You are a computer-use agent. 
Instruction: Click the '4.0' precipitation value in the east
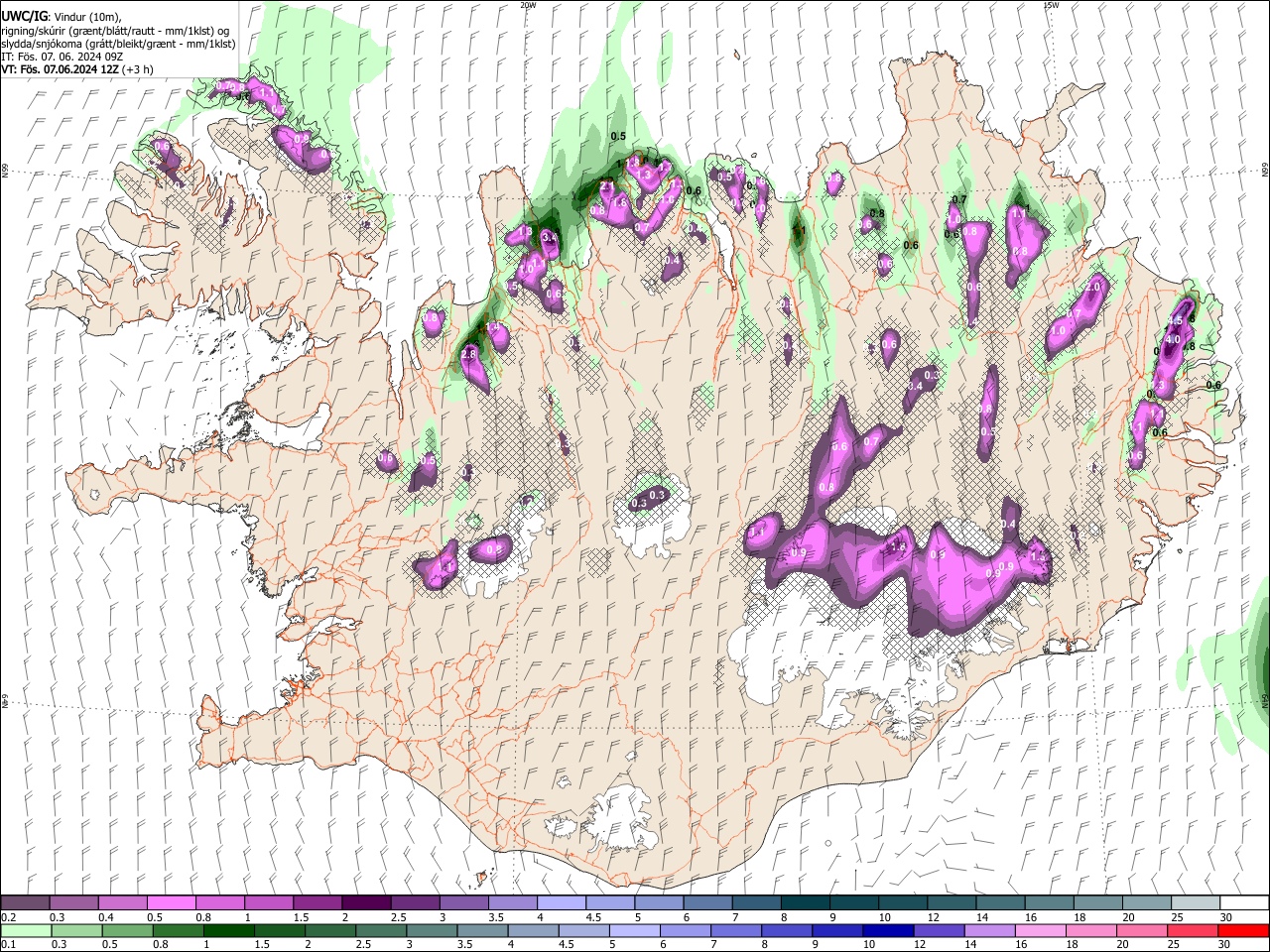[1172, 339]
